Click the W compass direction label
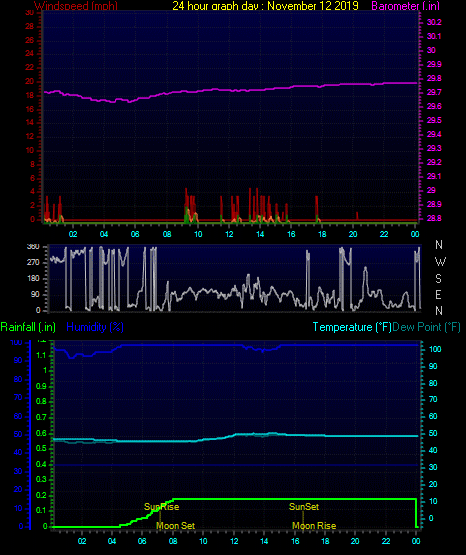Image resolution: width=466 pixels, height=555 pixels. tap(440, 262)
